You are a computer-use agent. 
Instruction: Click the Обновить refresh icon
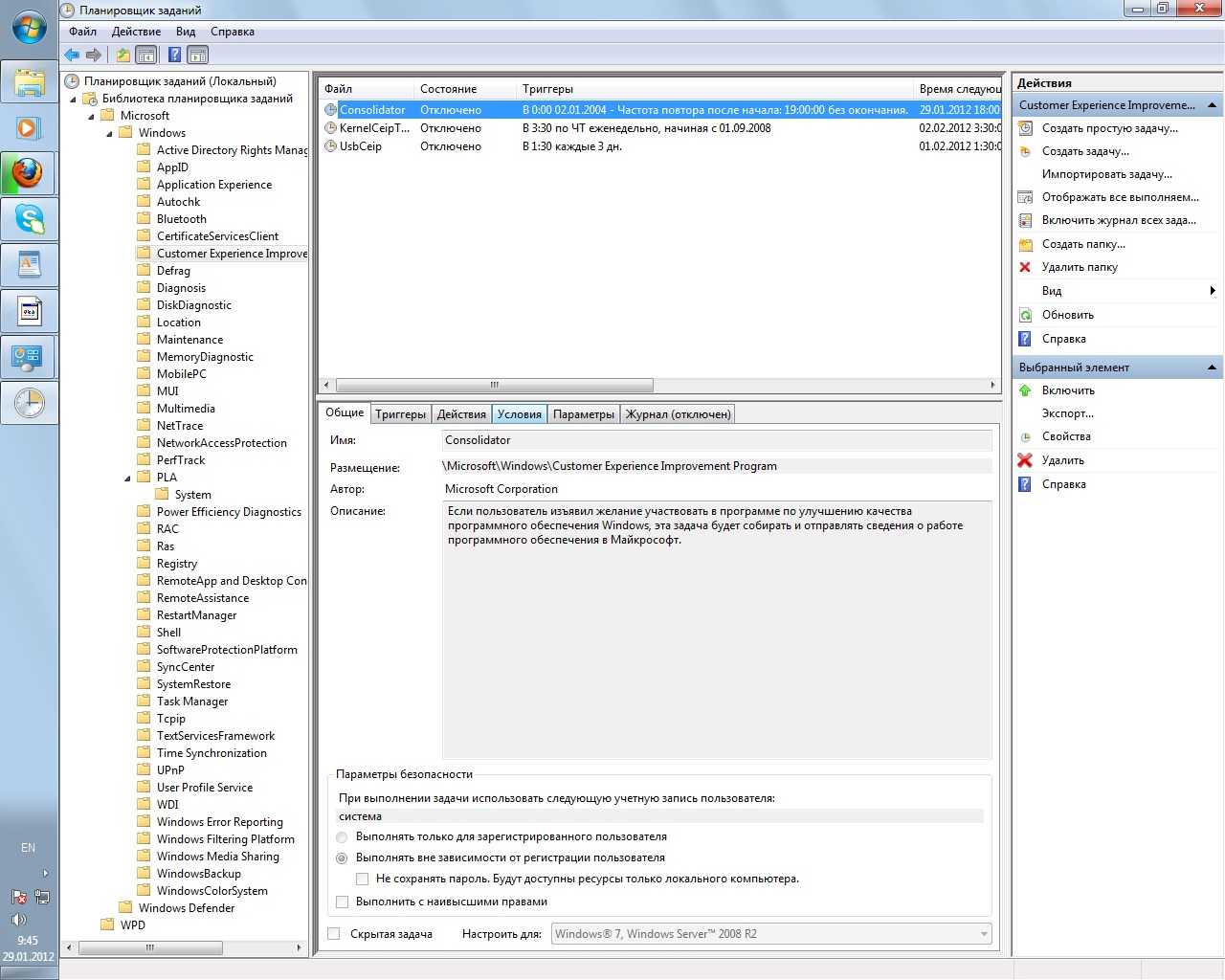[1025, 315]
